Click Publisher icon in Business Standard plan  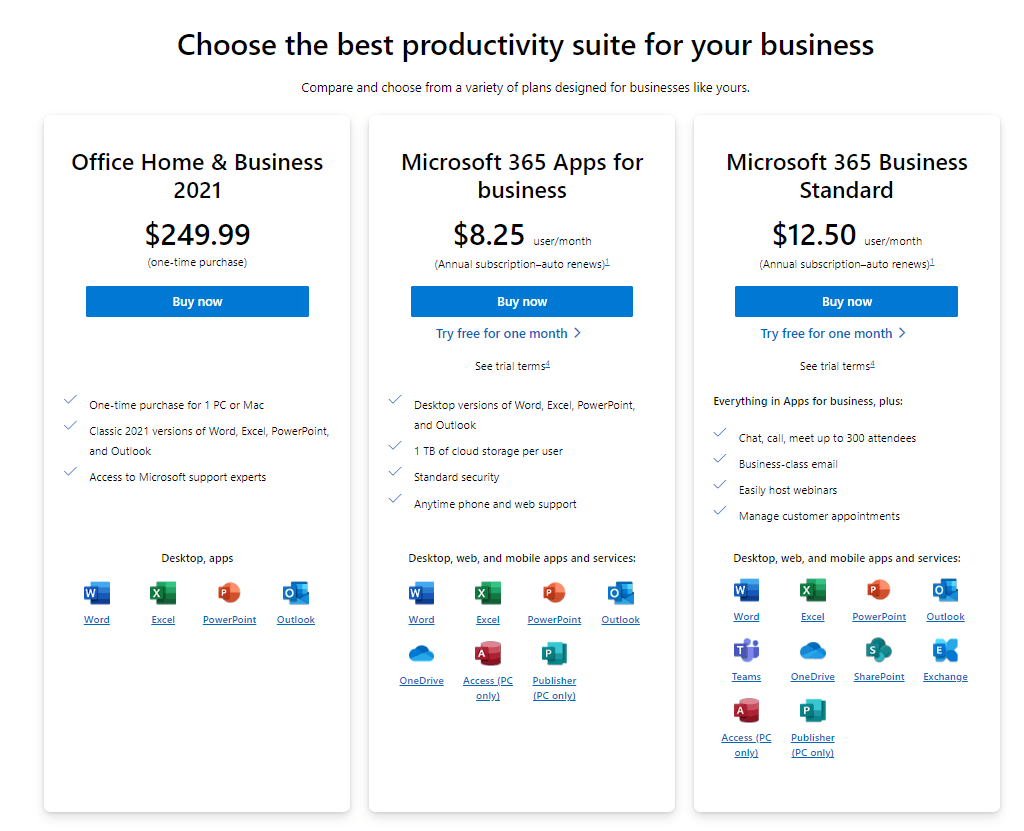pos(812,710)
